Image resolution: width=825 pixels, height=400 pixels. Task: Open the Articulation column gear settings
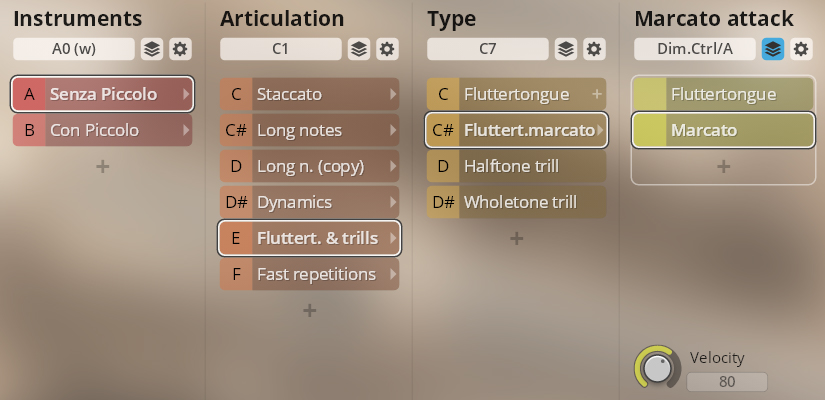pos(387,49)
